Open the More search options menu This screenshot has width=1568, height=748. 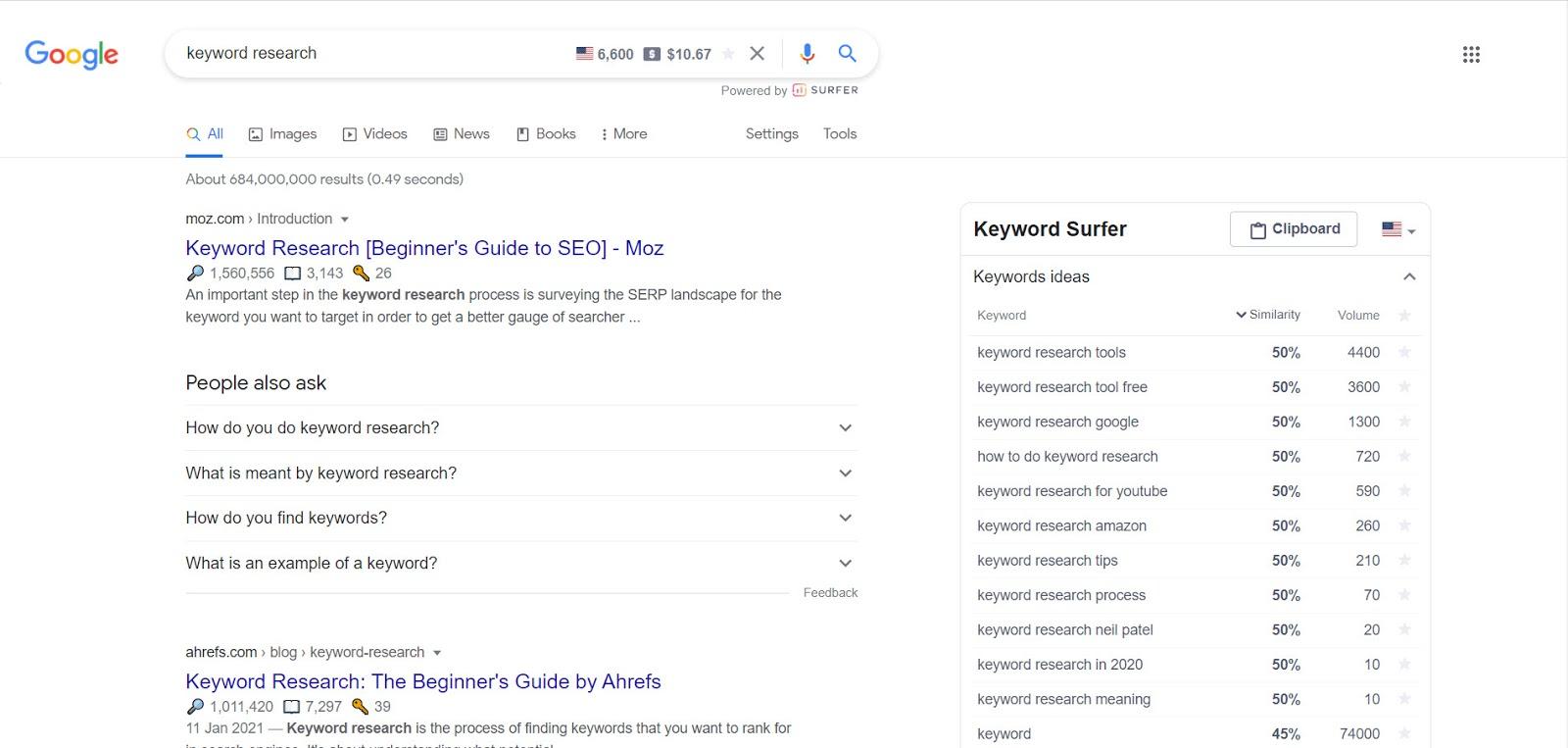pos(624,134)
